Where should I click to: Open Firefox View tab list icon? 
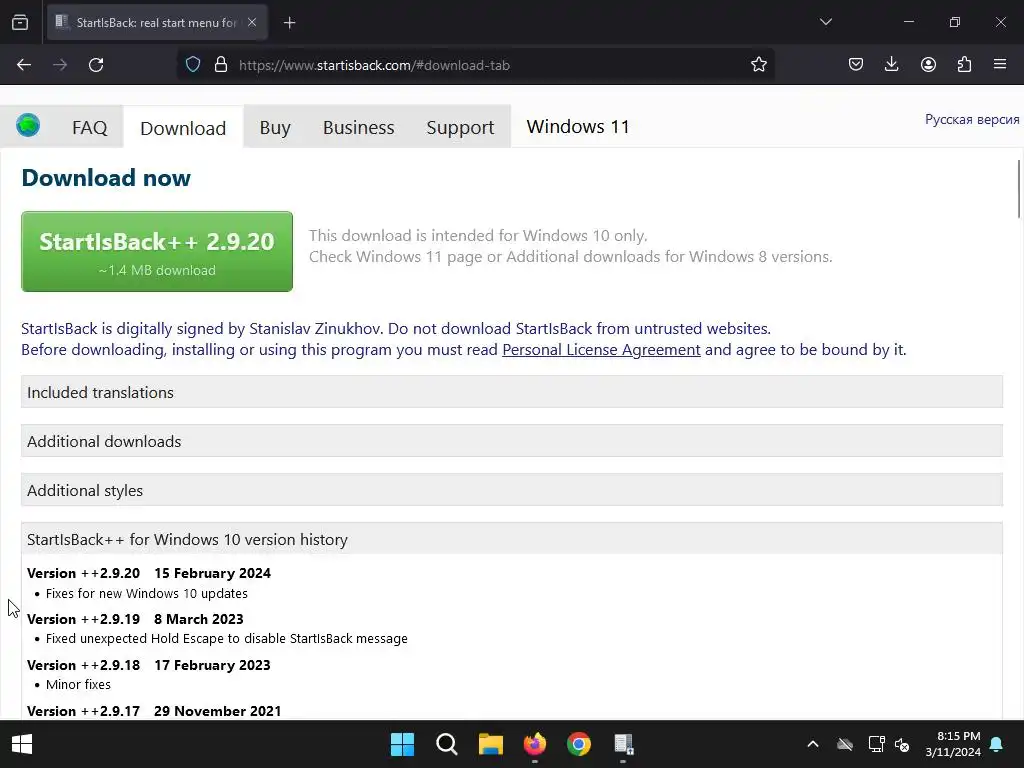tap(20, 22)
